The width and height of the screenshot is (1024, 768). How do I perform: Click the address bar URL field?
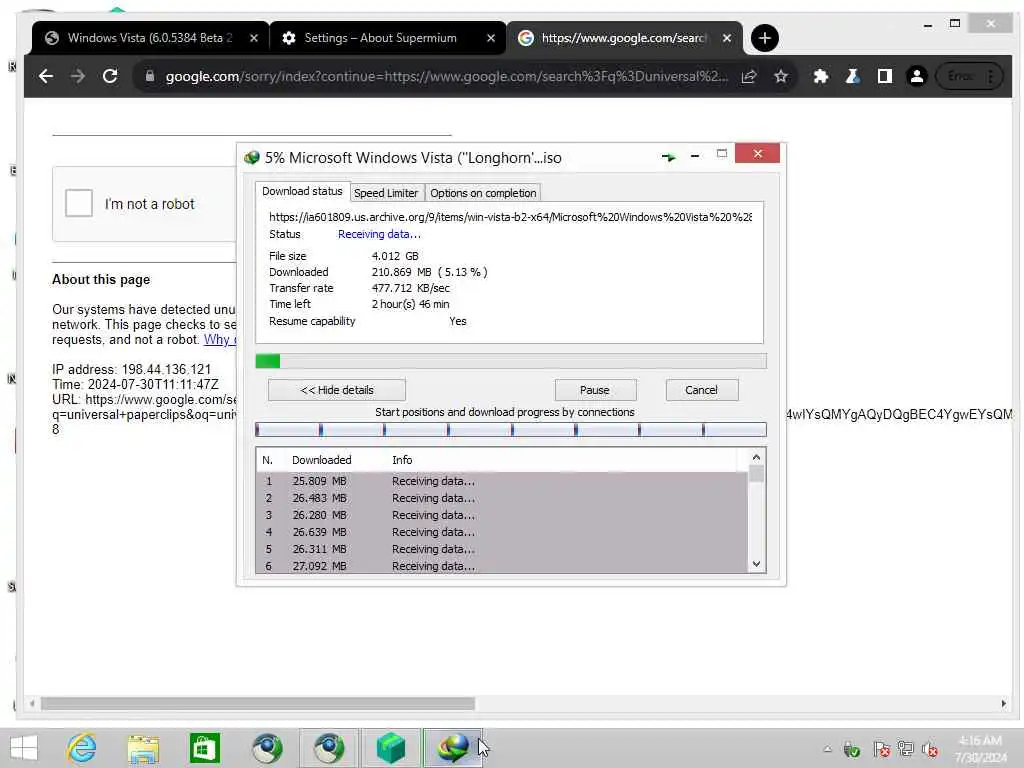click(447, 76)
